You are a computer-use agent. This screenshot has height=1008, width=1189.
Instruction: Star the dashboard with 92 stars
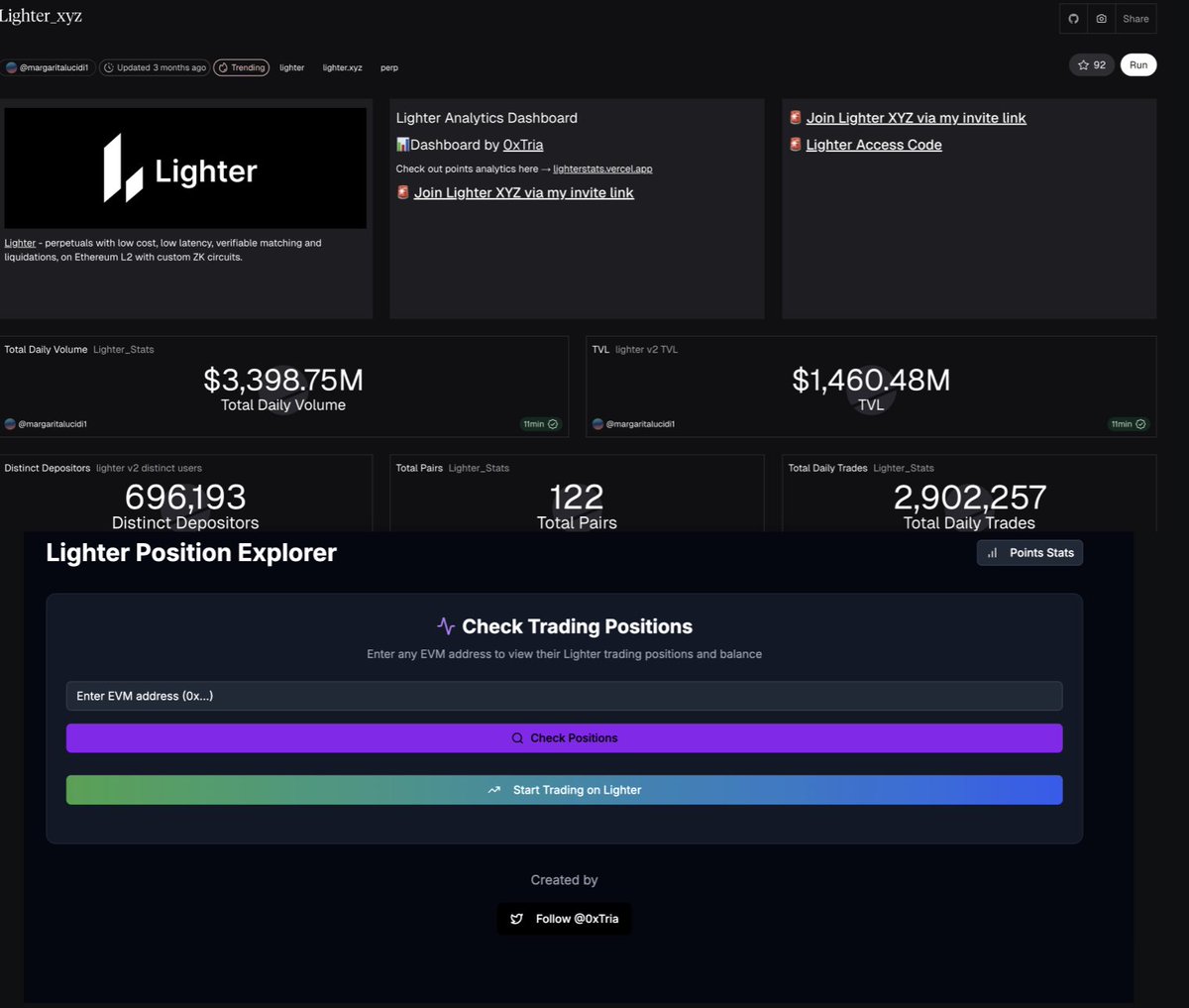click(1092, 64)
